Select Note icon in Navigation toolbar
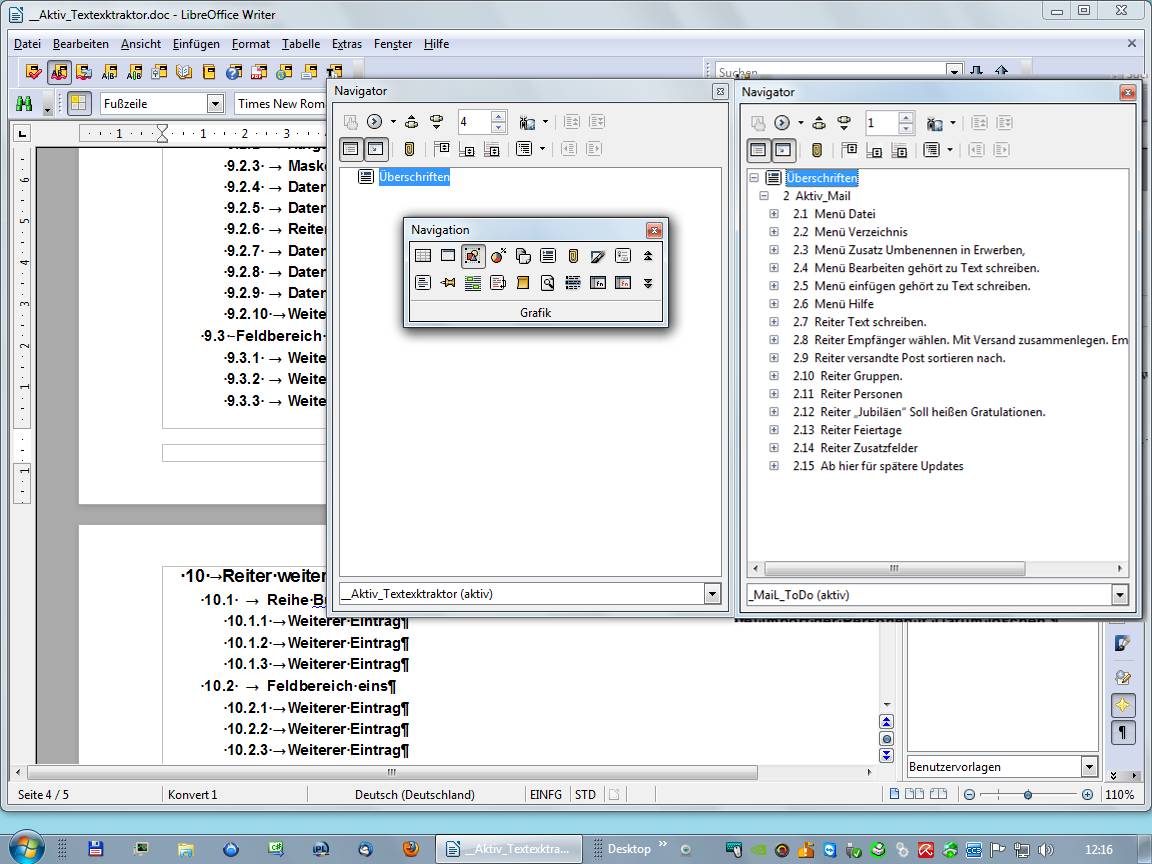The width and height of the screenshot is (1152, 864). (x=523, y=283)
